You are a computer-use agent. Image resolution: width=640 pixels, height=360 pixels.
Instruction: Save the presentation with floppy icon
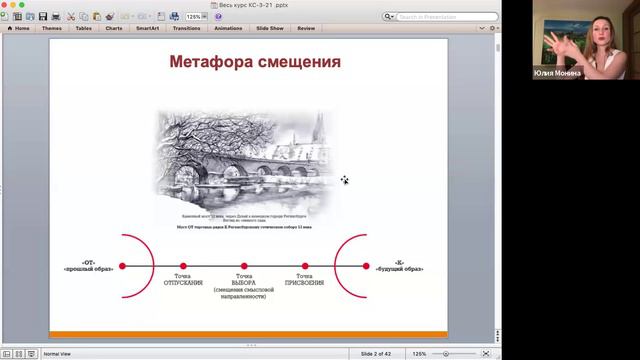tap(43, 16)
